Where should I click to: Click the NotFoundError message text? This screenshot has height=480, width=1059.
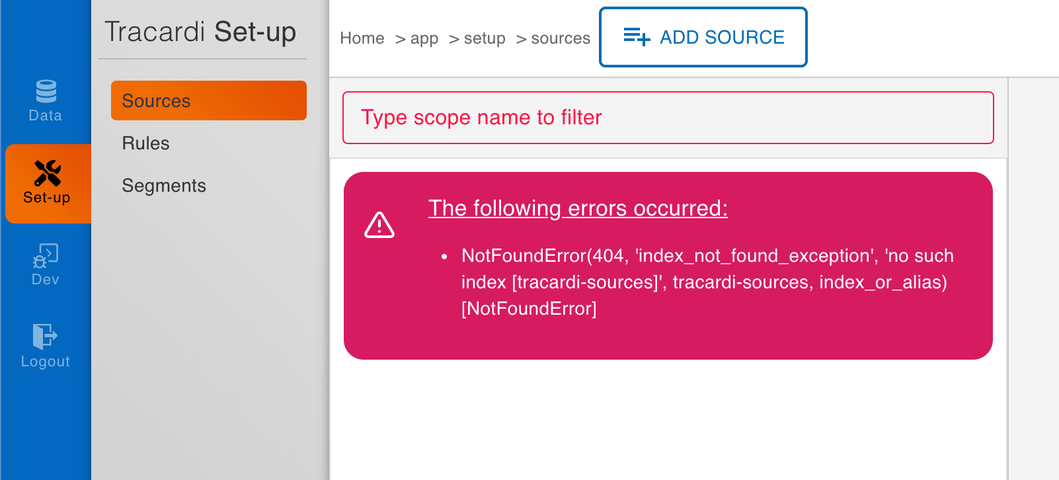[x=707, y=282]
